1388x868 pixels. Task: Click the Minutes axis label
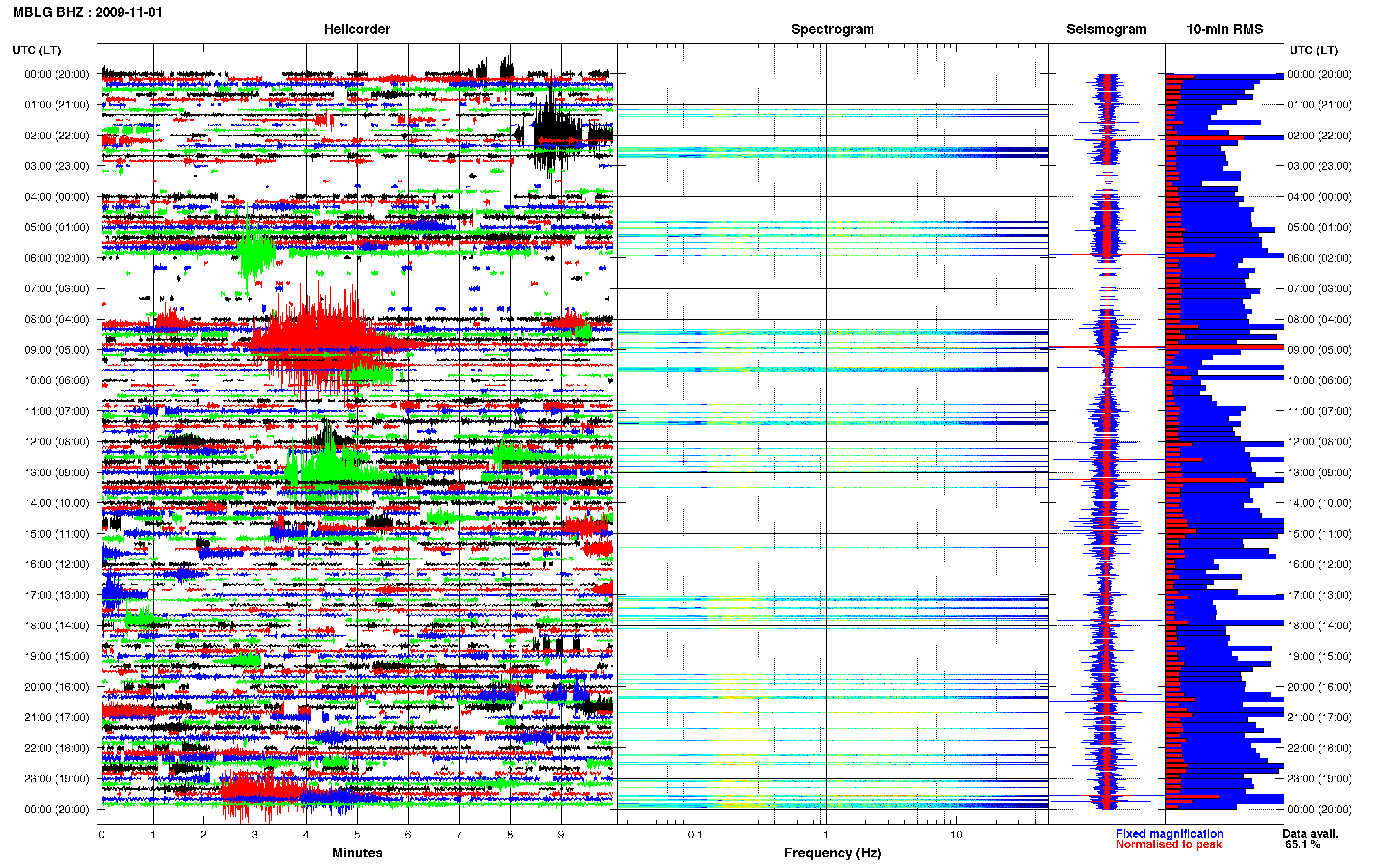click(357, 853)
